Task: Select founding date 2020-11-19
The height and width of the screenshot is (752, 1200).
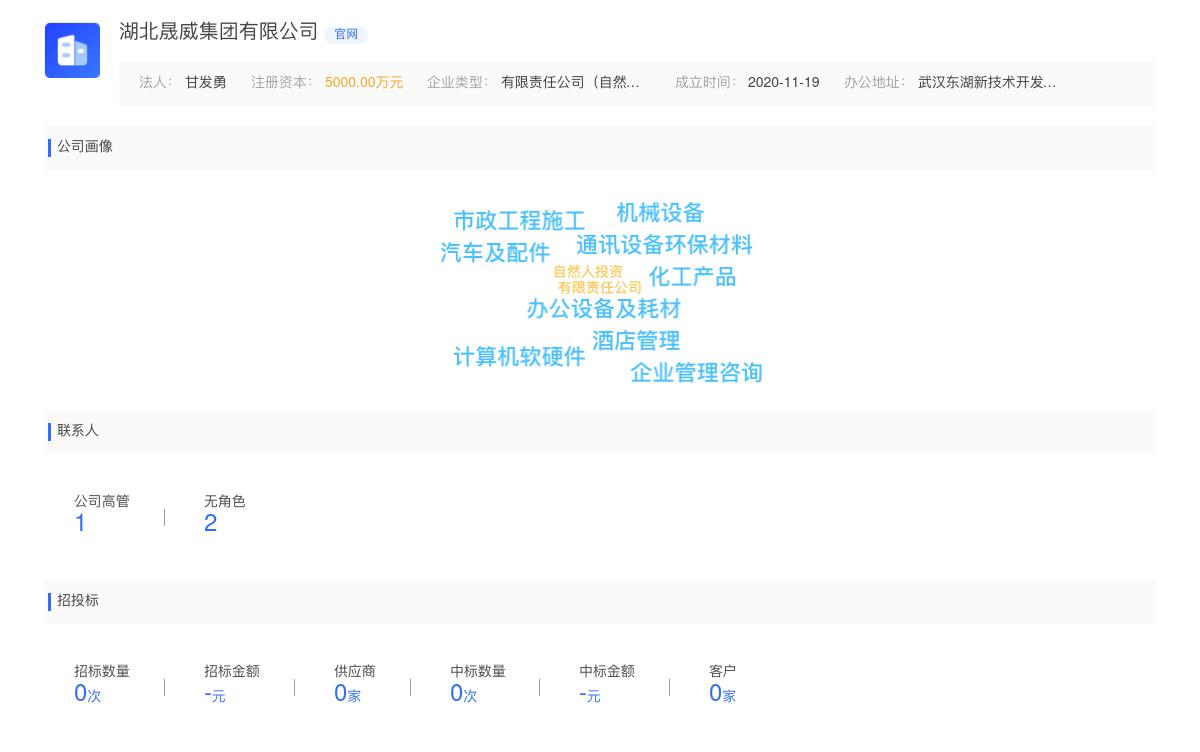Action: [x=783, y=83]
